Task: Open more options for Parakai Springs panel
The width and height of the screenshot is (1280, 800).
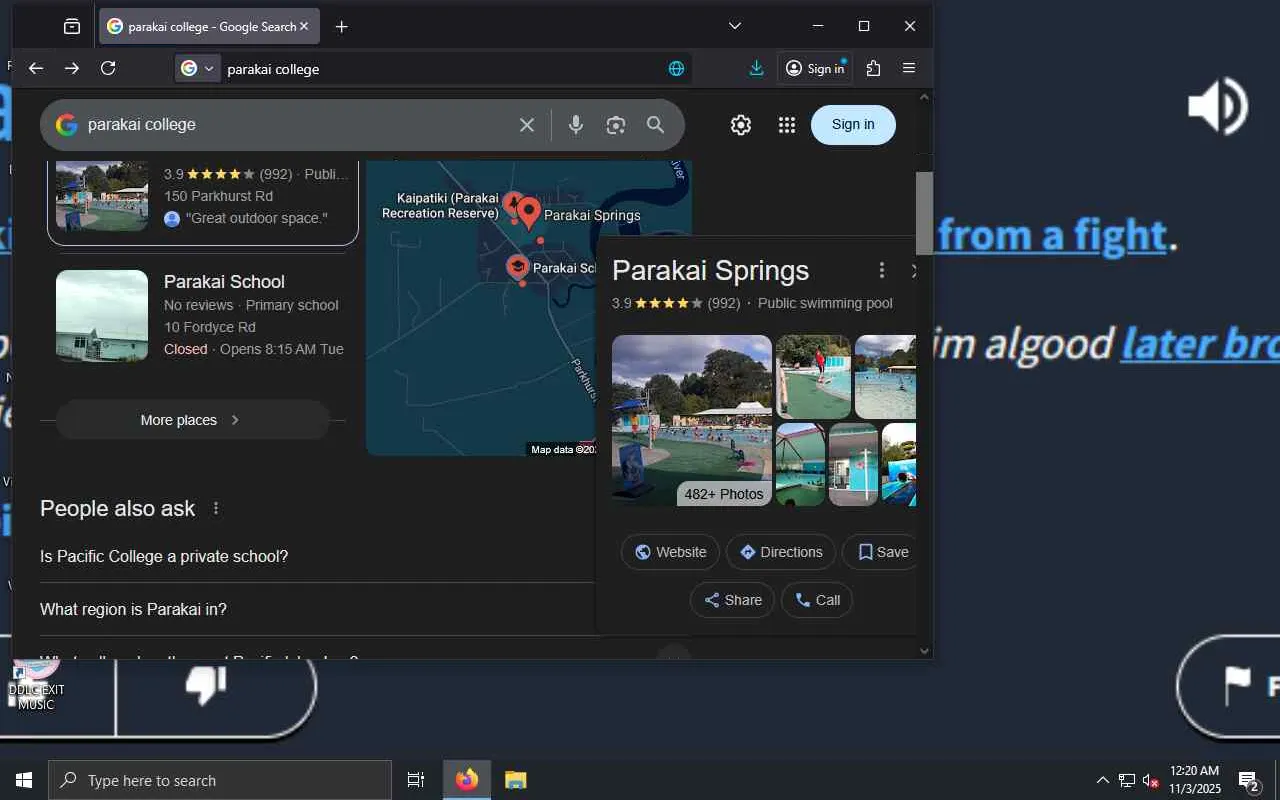Action: coord(881,270)
